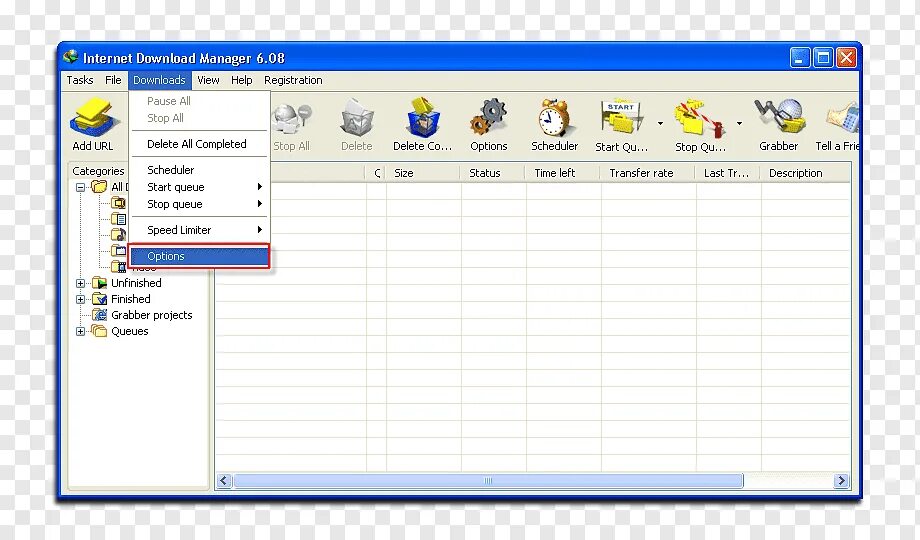920x540 pixels.
Task: Click the Unfinished folder icon
Action: click(100, 283)
